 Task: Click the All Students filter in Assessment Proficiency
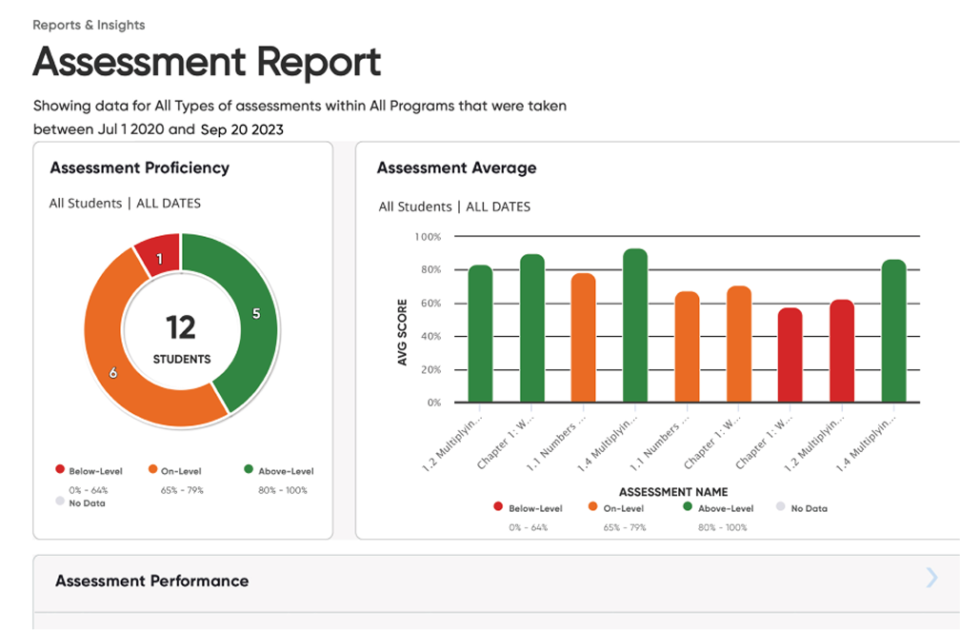point(84,203)
